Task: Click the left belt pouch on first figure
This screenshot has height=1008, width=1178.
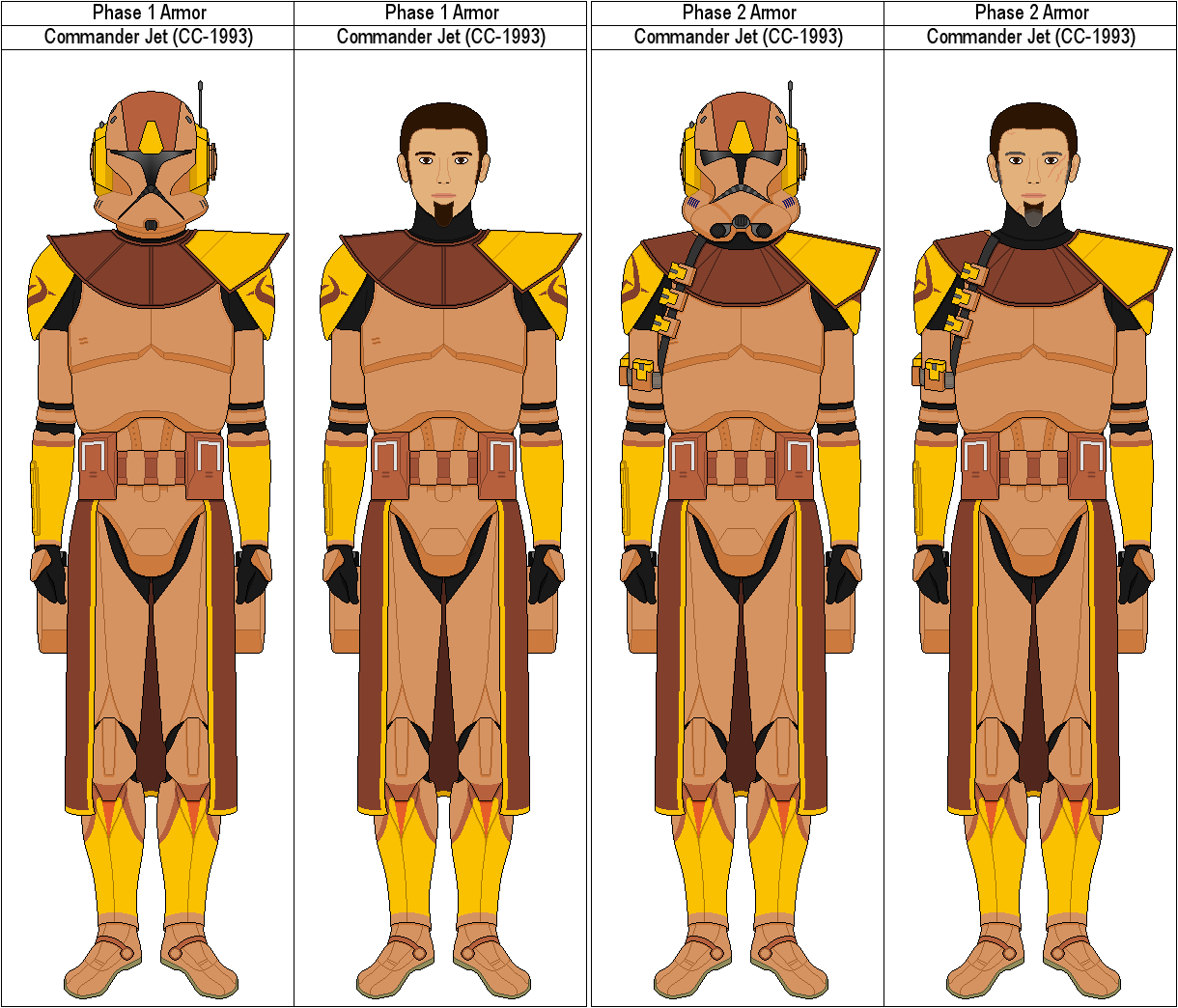Action: click(97, 465)
